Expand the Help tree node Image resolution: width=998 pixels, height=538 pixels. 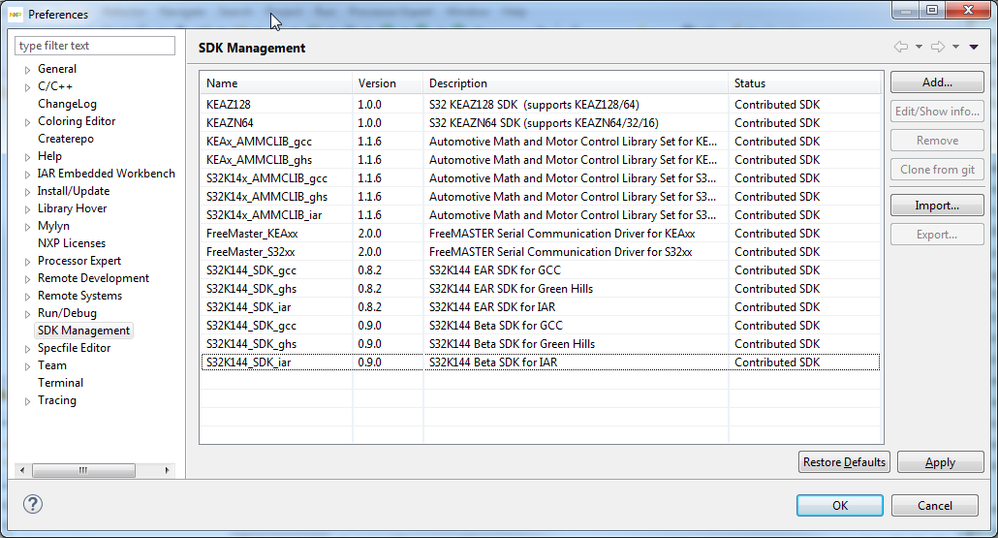(27, 157)
